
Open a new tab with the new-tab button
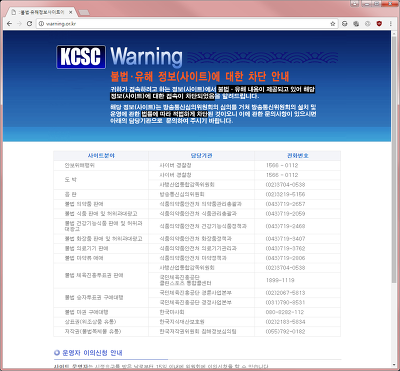click(84, 13)
